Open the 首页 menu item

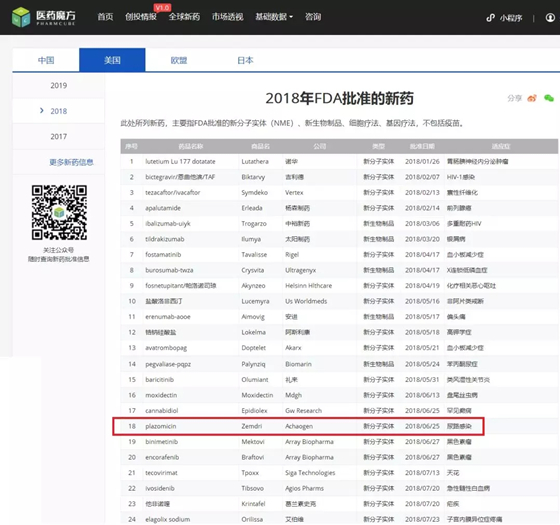105,17
